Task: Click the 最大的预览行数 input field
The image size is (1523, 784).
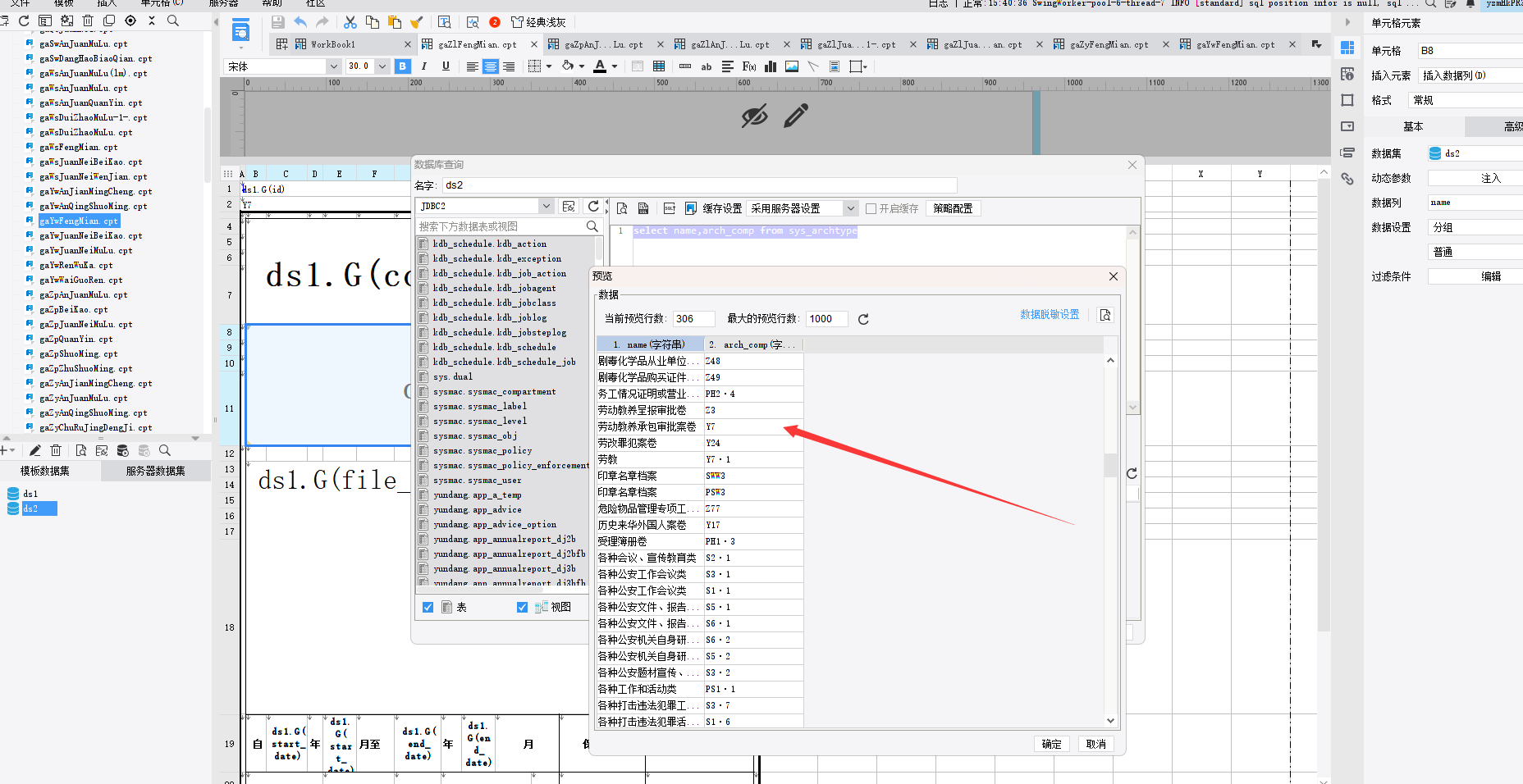Action: click(x=827, y=319)
